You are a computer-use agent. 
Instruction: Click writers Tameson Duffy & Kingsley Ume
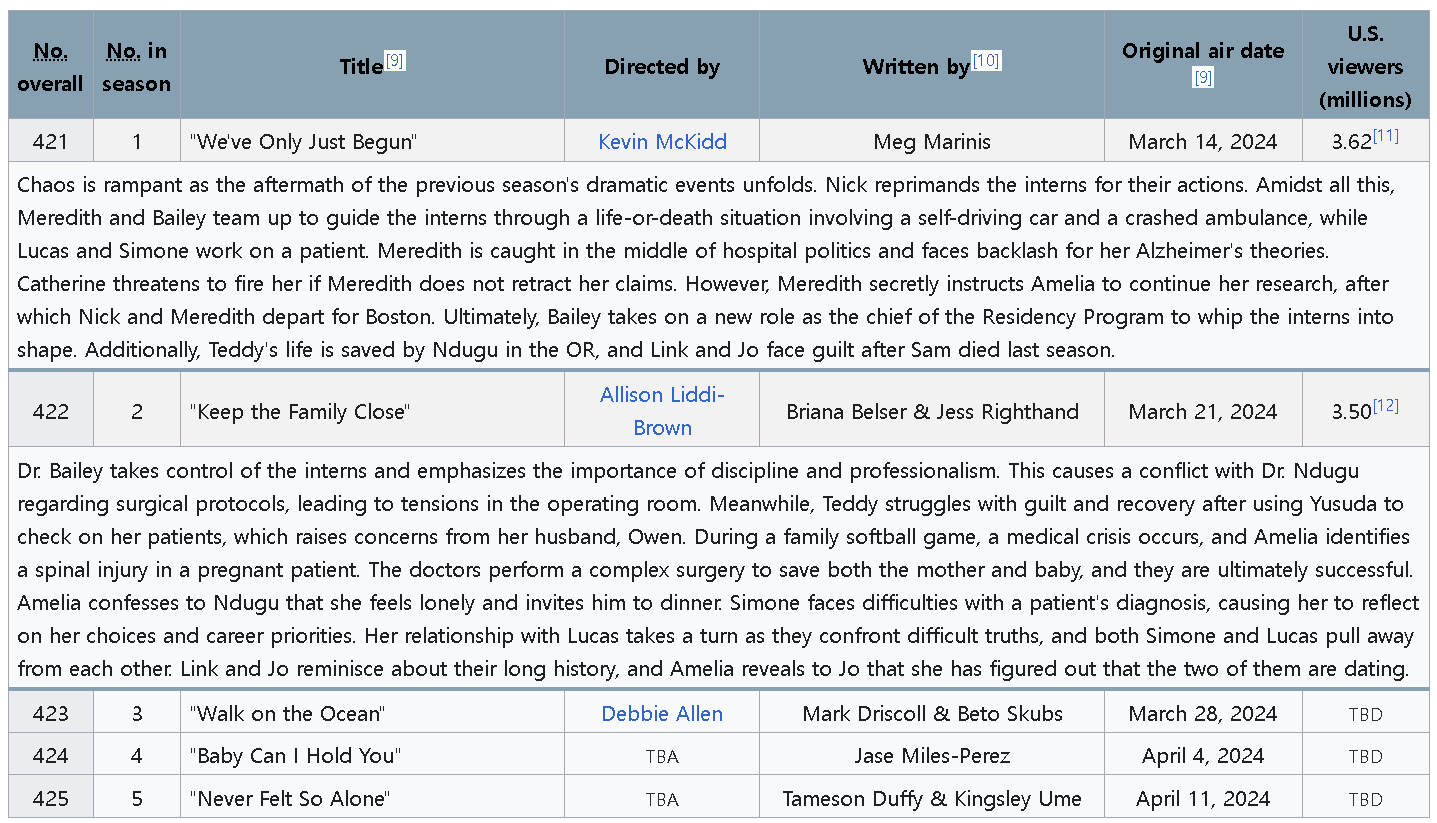point(932,798)
